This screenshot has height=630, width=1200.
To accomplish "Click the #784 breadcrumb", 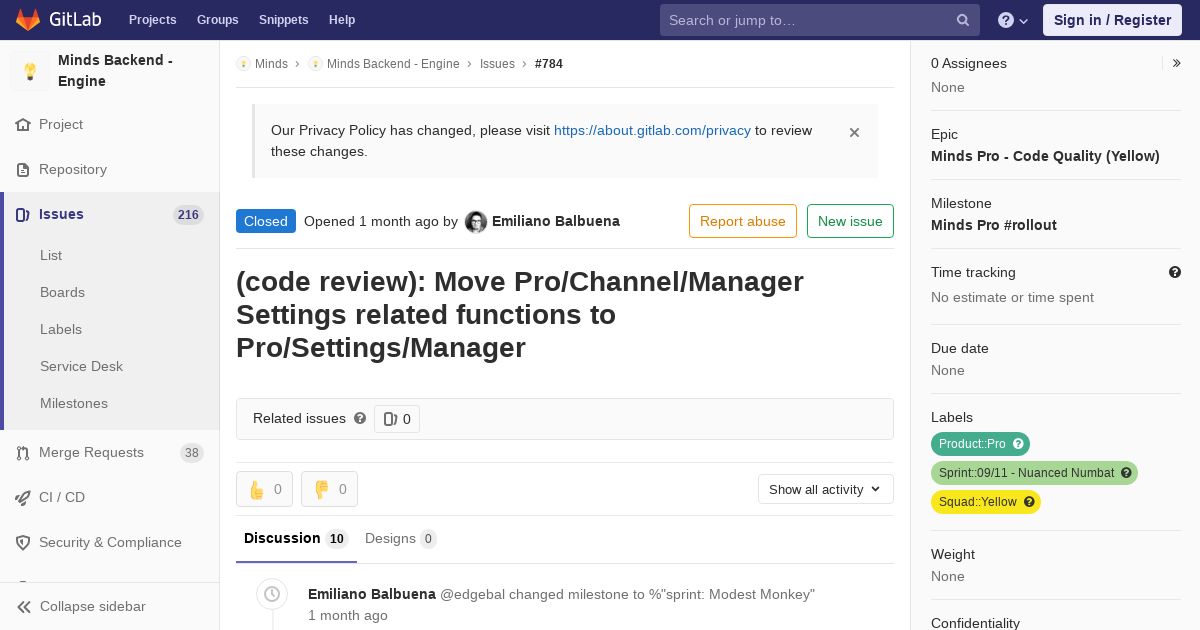I will pyautogui.click(x=549, y=64).
